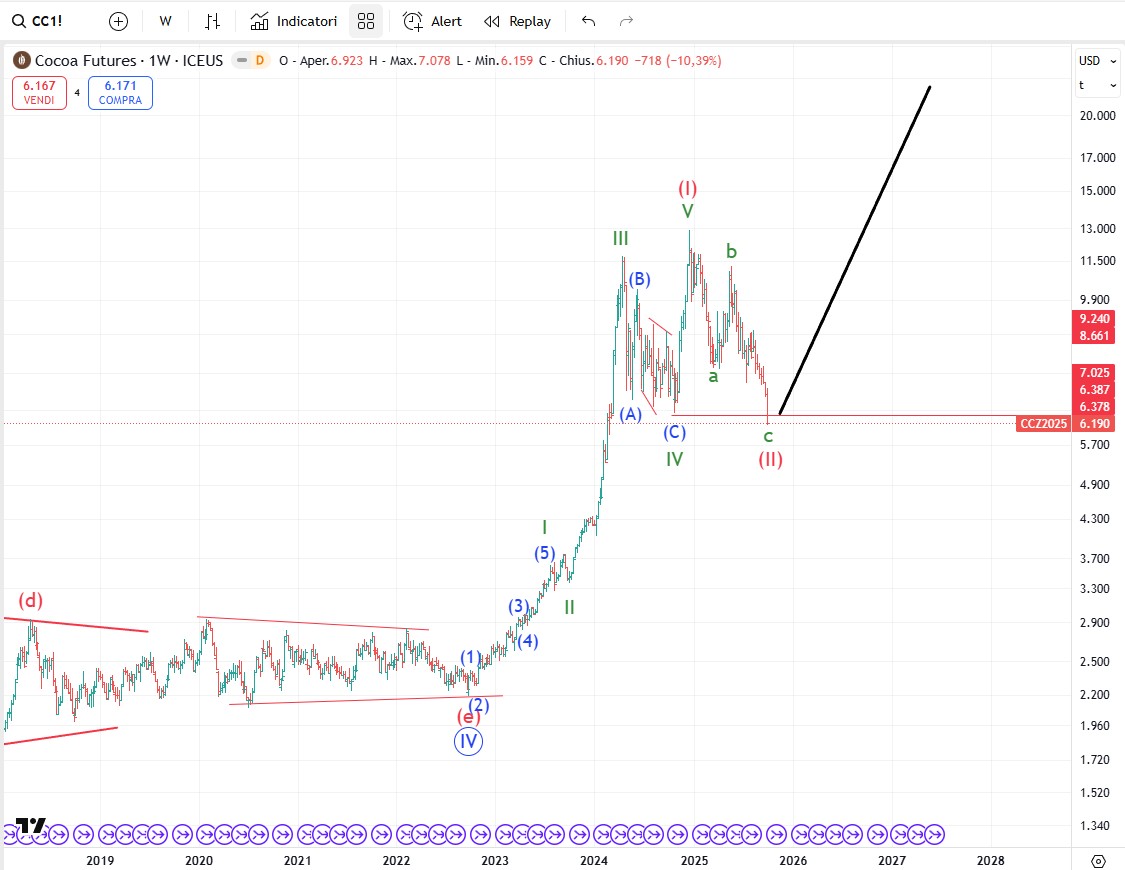
Task: Open the W timeframe interval selector
Action: (x=165, y=21)
